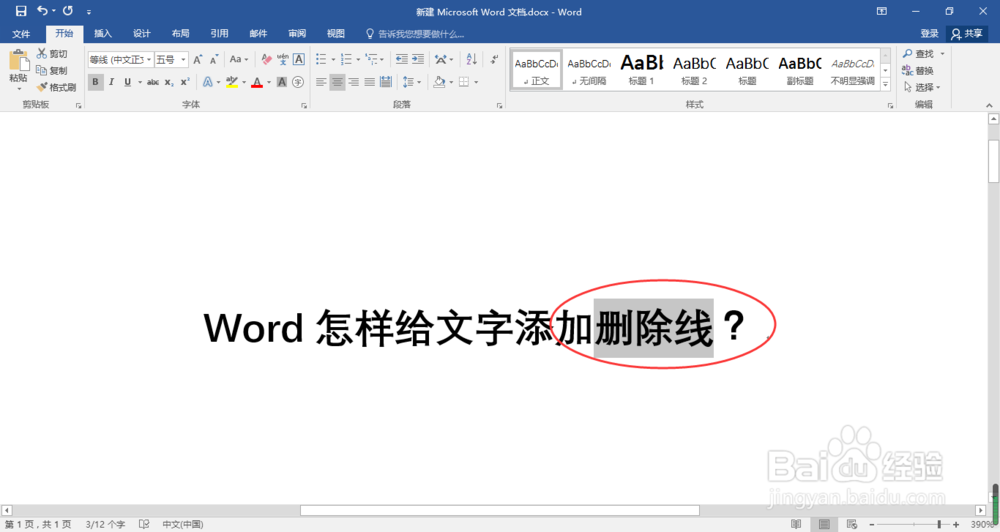The height and width of the screenshot is (532, 1000).
Task: Clear all formatting with eraser icon
Action: (267, 59)
